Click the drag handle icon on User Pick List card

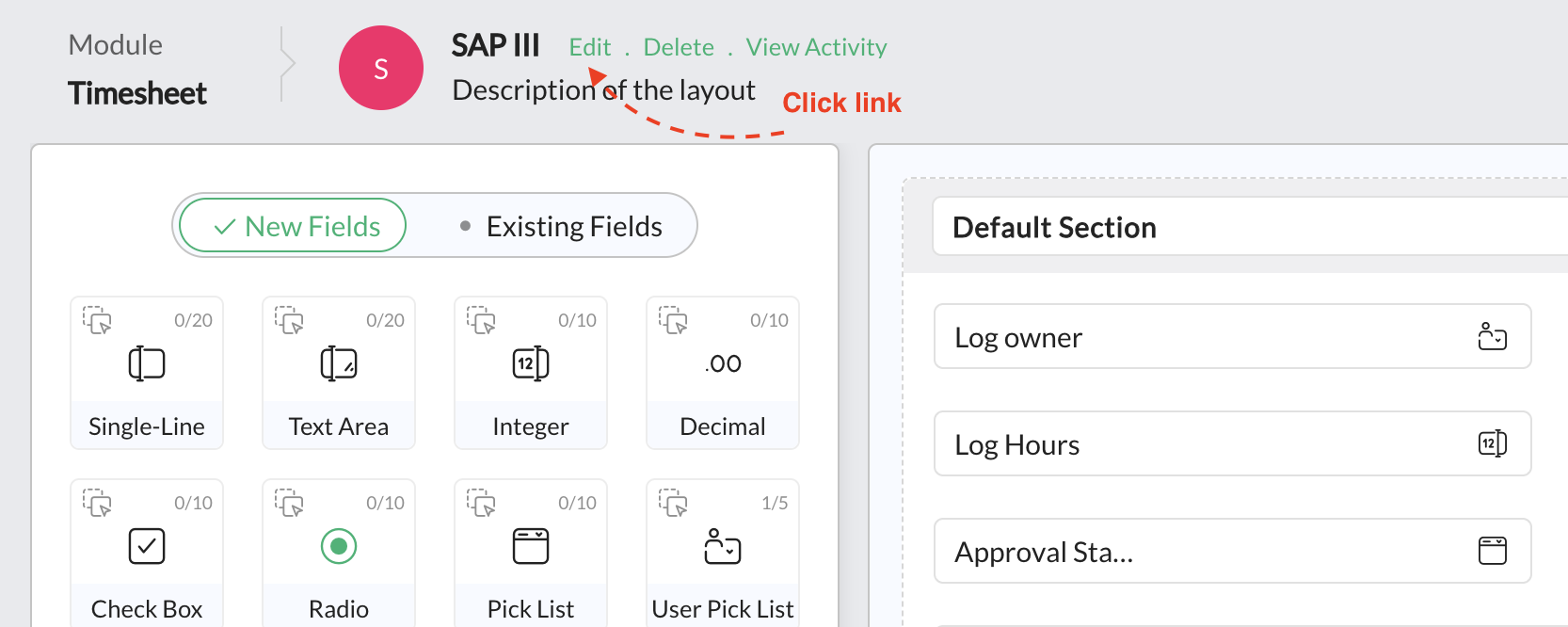(673, 503)
